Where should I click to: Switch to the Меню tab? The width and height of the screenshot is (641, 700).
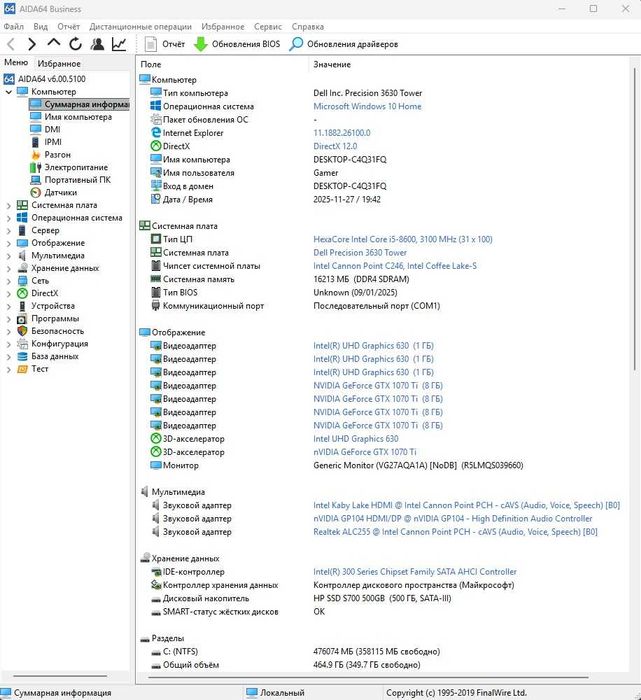coord(16,62)
